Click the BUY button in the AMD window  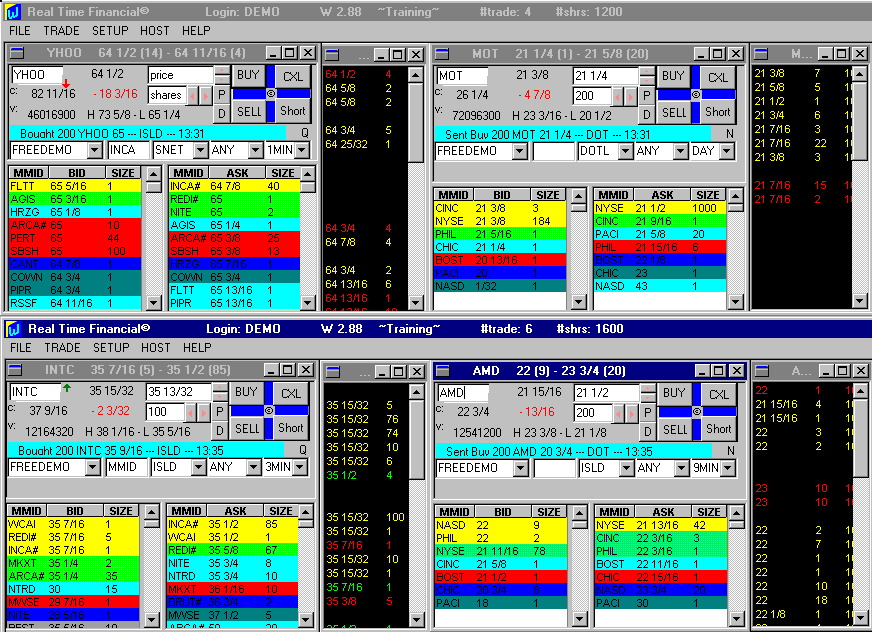click(x=674, y=393)
